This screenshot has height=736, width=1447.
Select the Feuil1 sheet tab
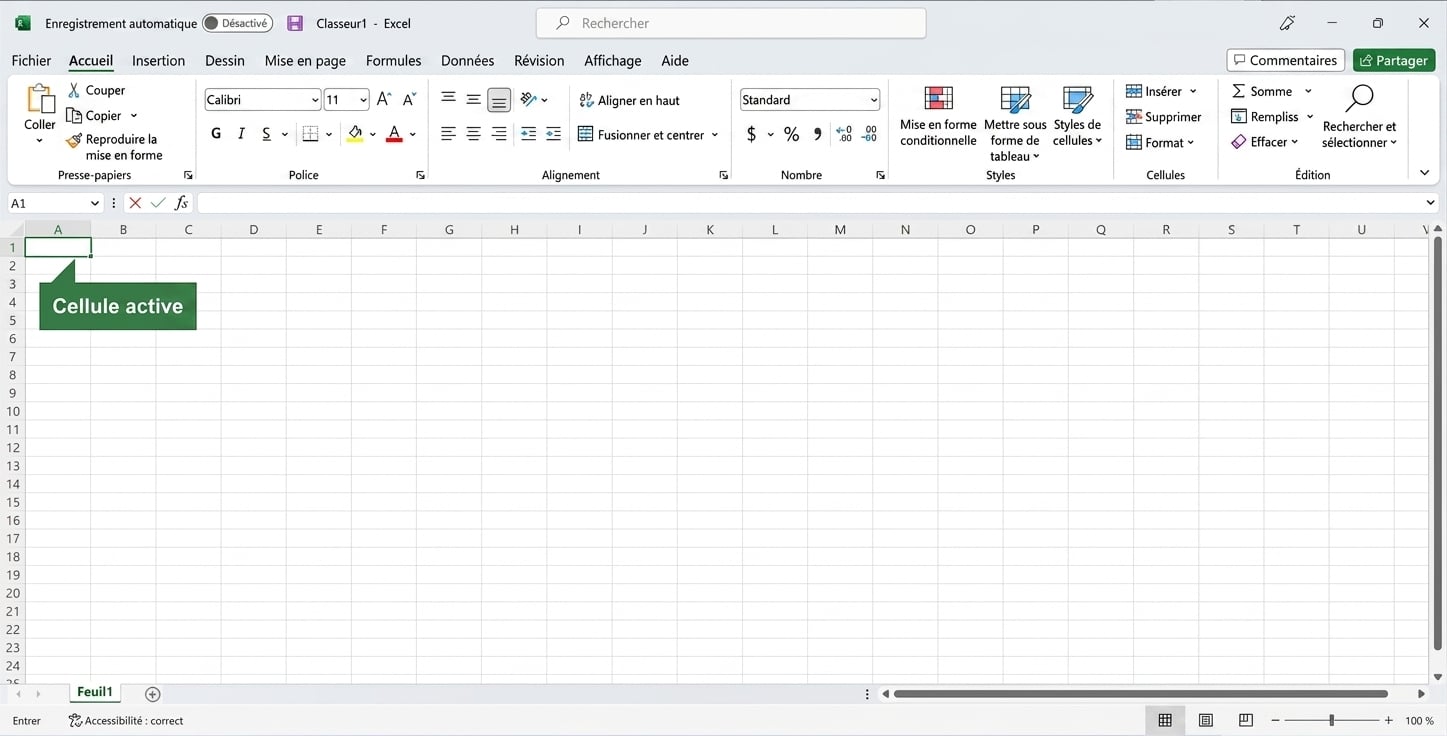(x=95, y=692)
